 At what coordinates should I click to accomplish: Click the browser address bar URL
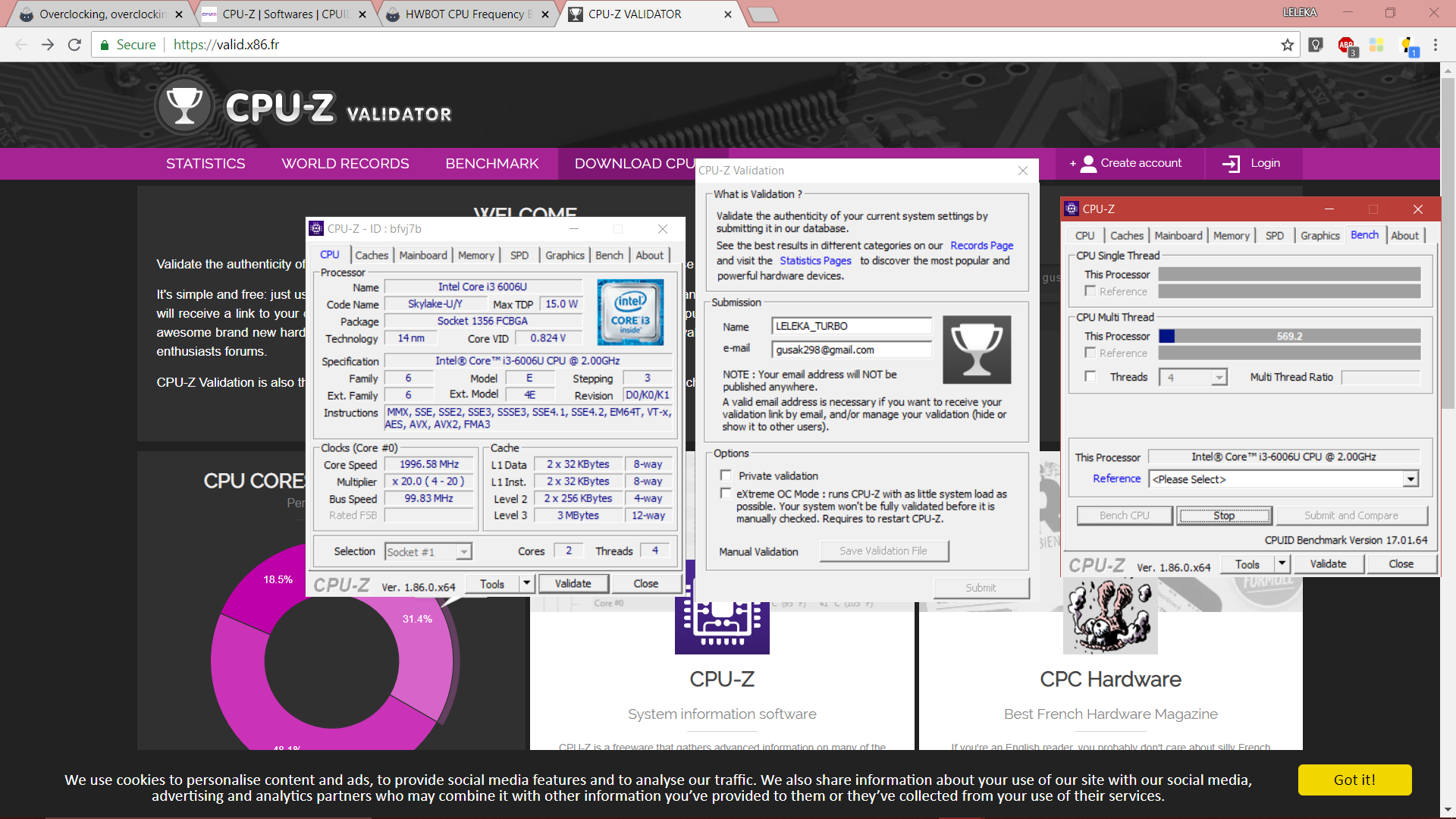click(226, 45)
